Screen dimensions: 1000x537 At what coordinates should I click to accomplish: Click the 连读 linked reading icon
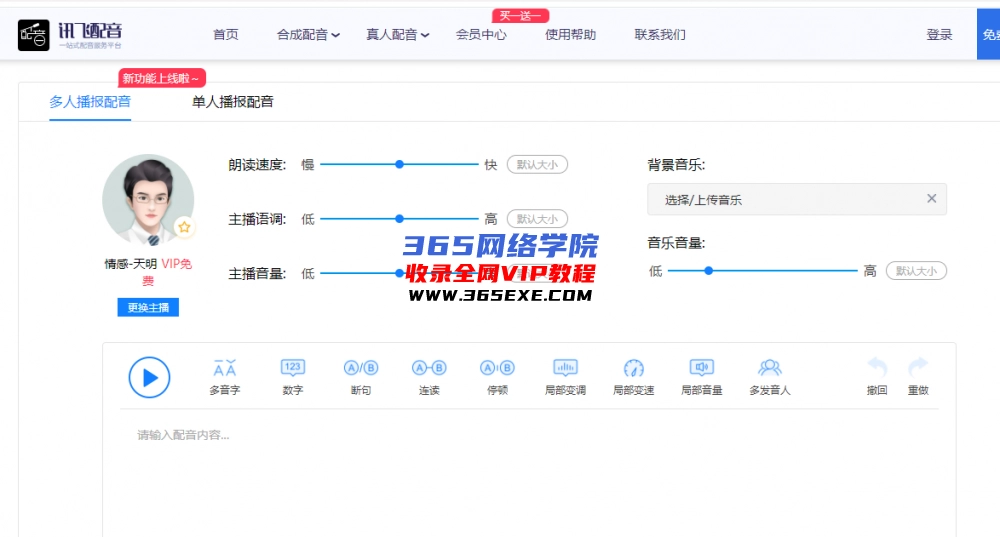(x=429, y=368)
